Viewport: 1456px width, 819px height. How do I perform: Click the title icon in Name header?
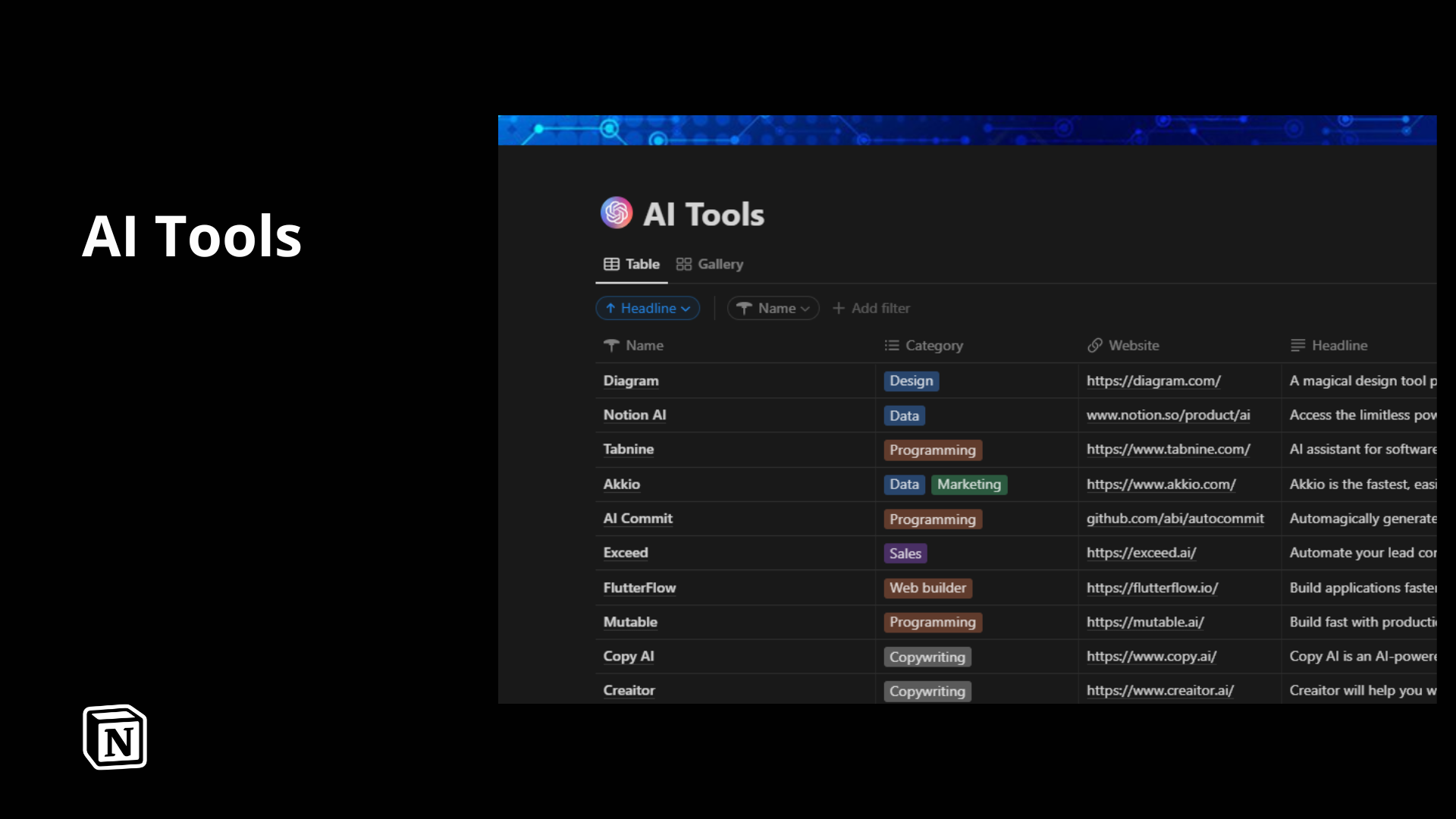611,345
